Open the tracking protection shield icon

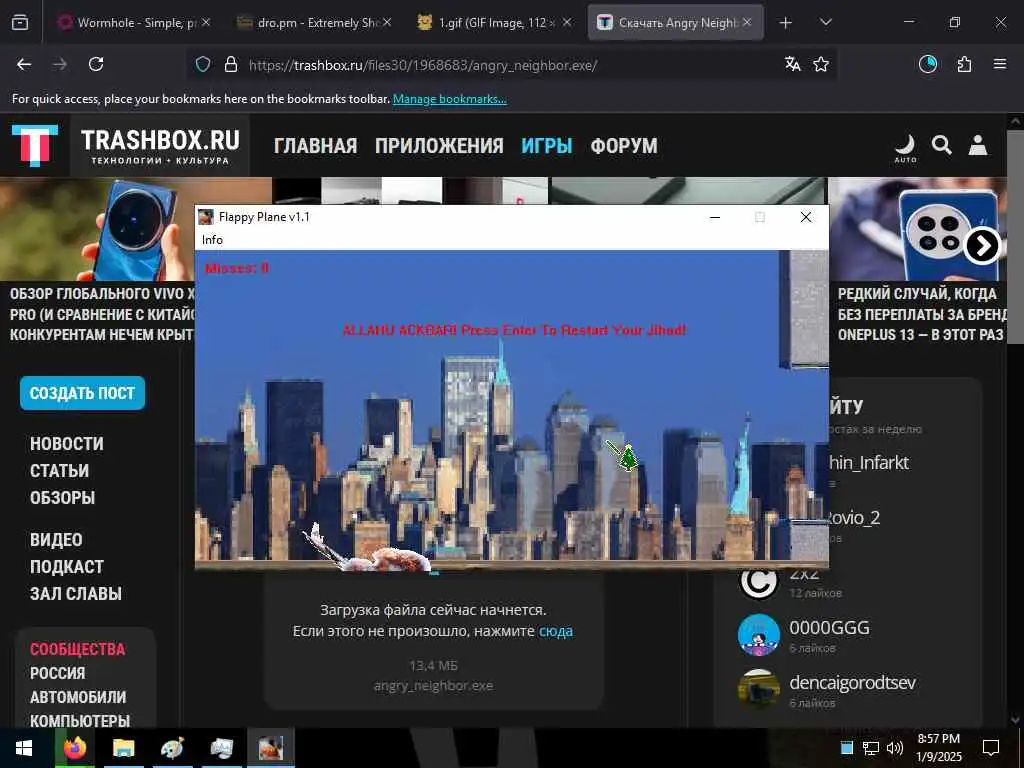point(203,64)
